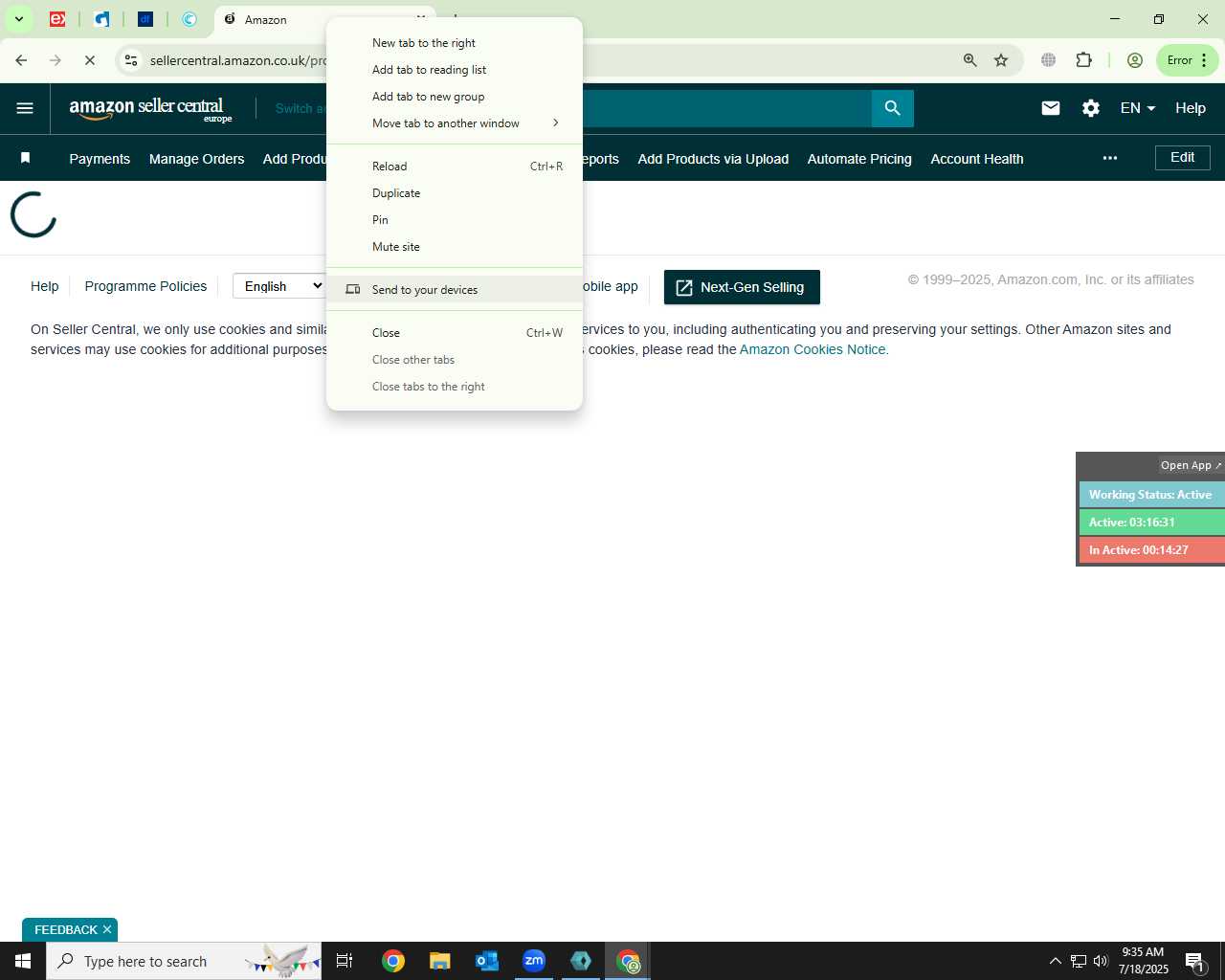Choose Send to your devices
The width and height of the screenshot is (1225, 980).
[x=455, y=290]
